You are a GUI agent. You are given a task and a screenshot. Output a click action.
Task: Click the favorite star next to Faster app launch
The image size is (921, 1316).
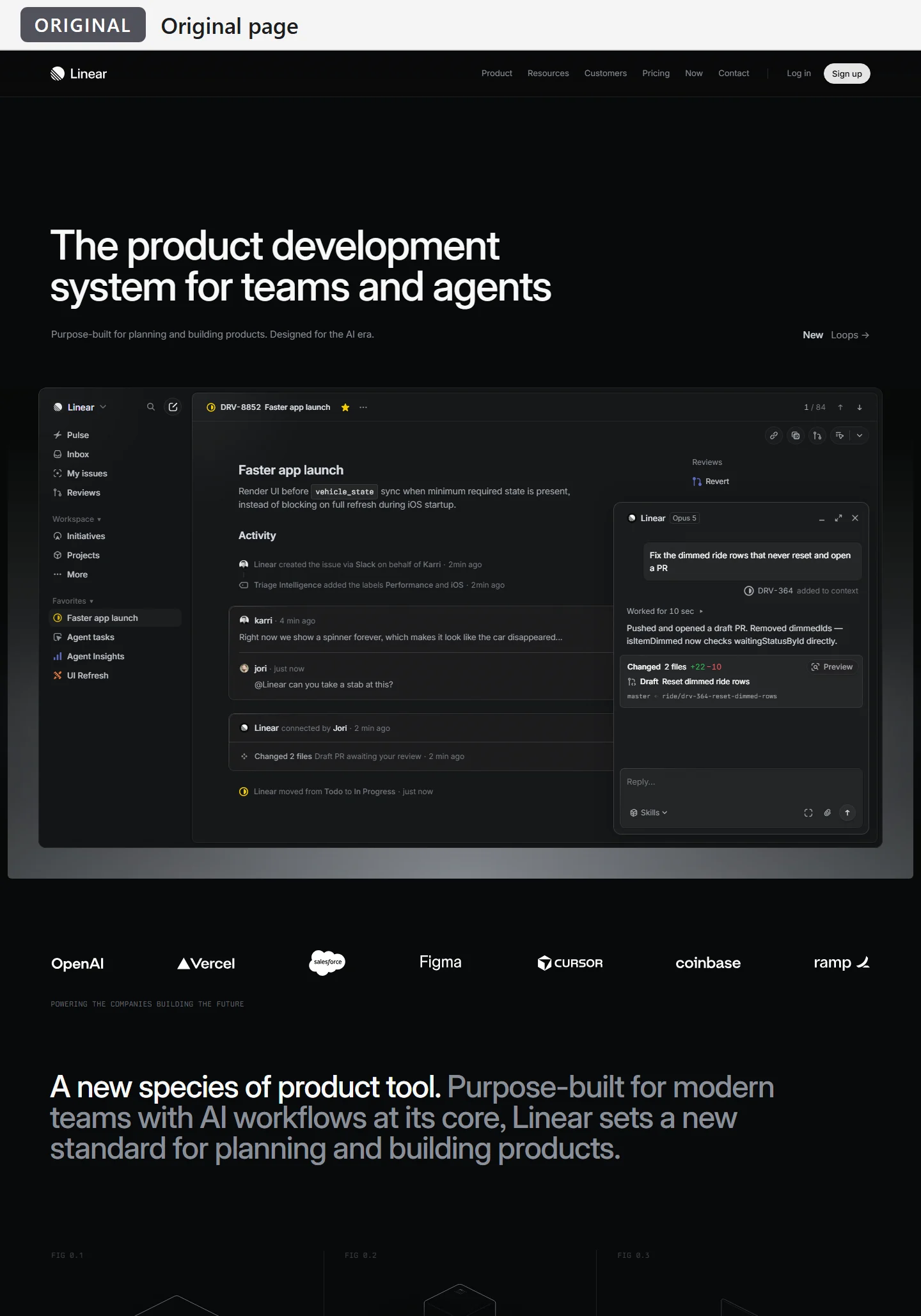pos(345,407)
